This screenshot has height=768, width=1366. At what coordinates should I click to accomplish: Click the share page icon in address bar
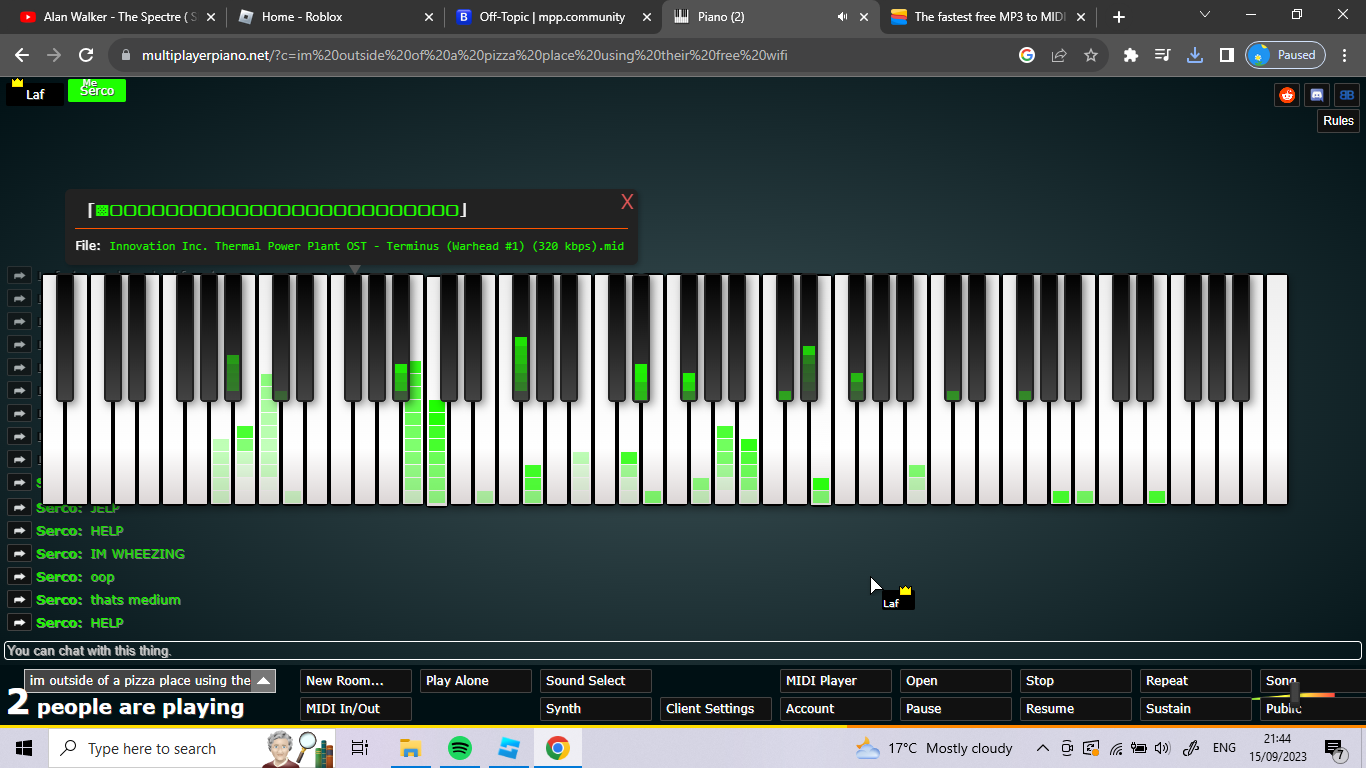(1059, 55)
